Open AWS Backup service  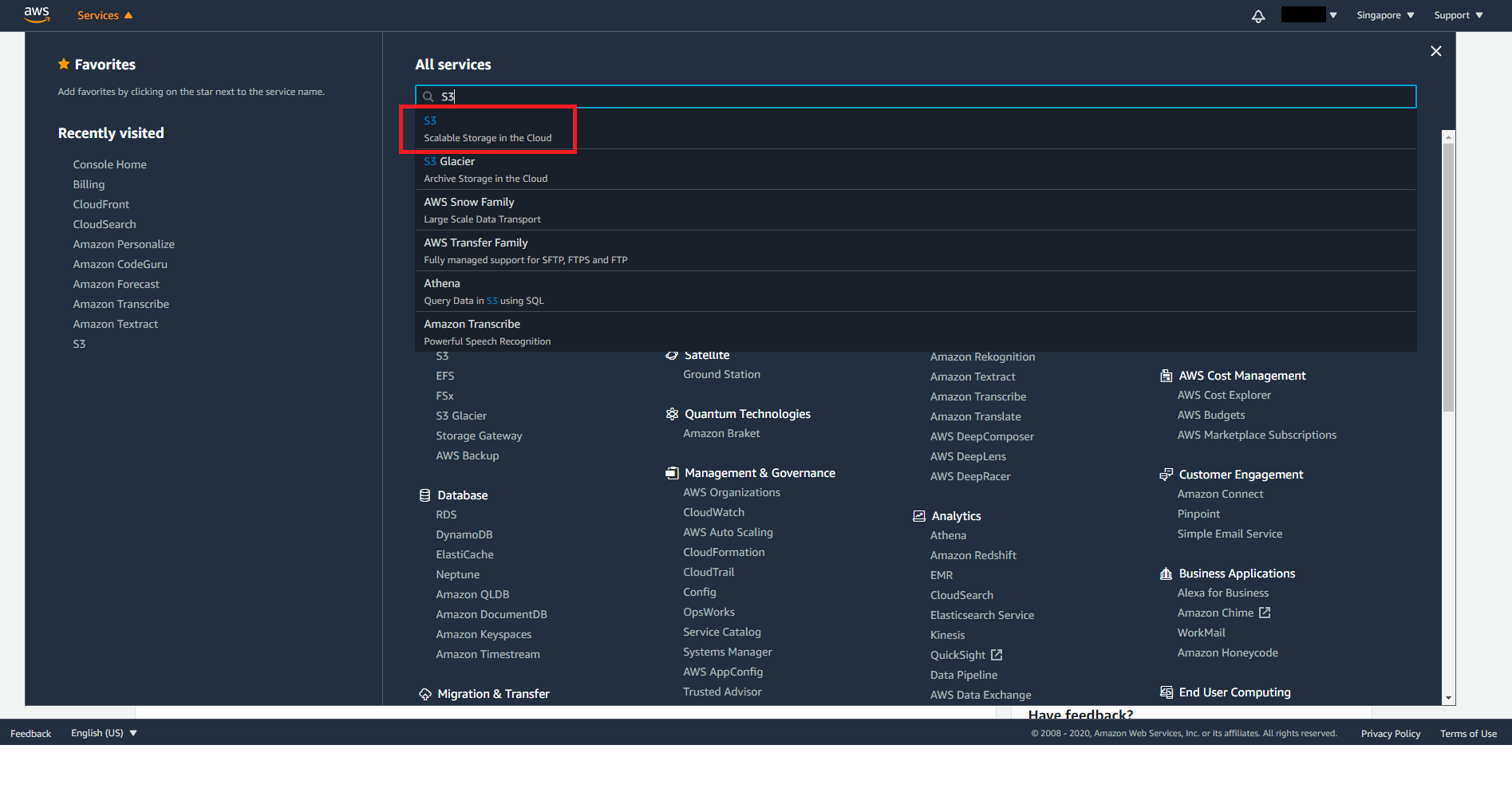point(467,455)
